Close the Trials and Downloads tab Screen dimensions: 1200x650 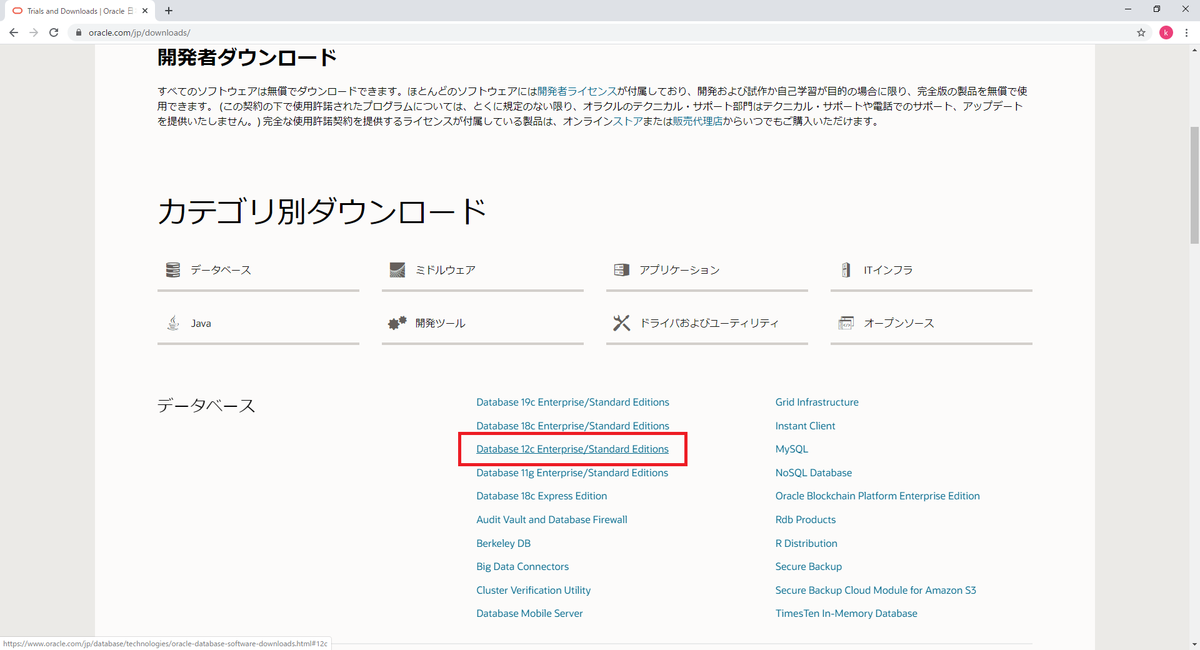coord(144,10)
